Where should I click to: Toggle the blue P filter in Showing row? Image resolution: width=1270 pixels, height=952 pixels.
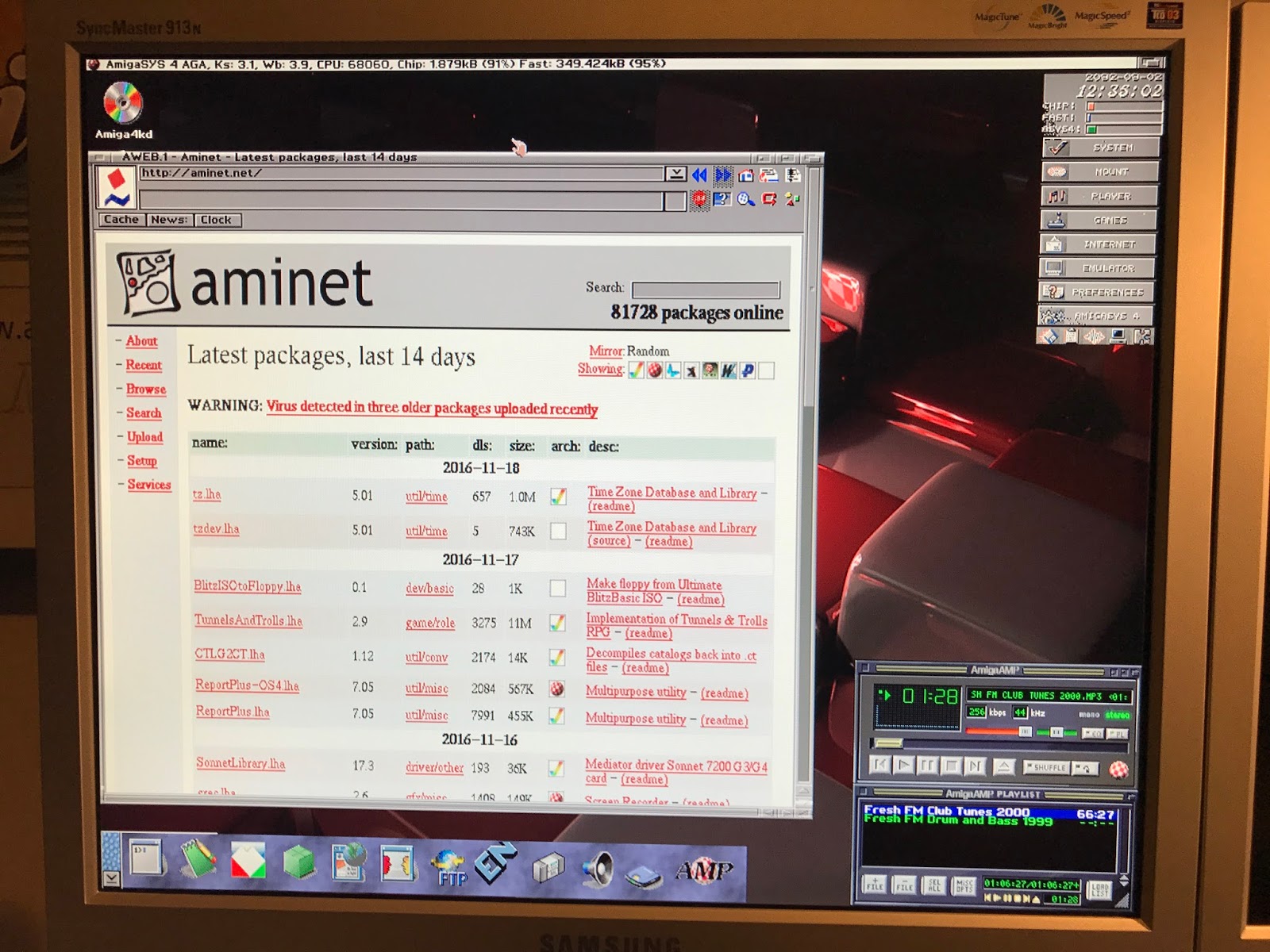748,370
